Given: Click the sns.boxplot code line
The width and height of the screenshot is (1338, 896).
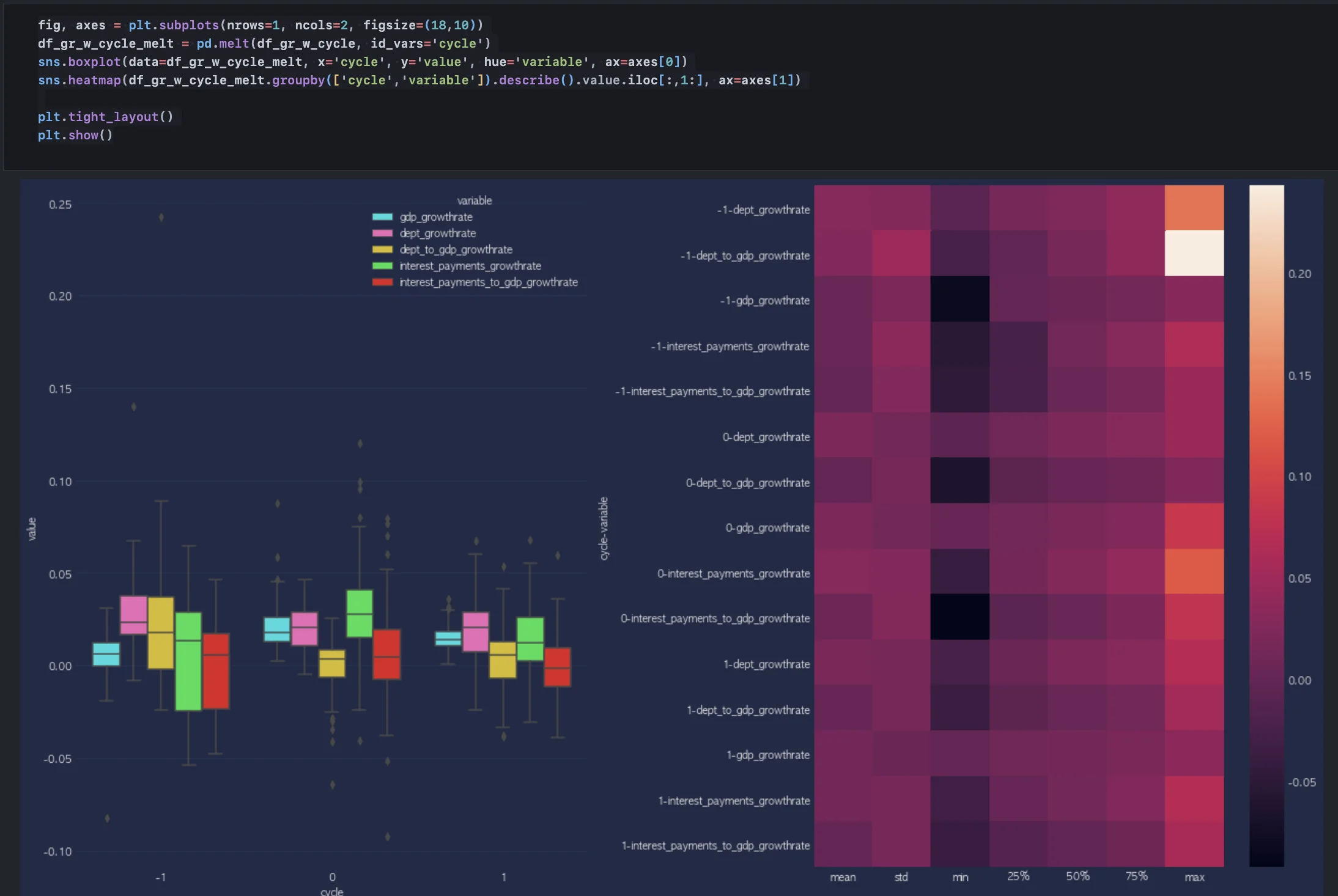Looking at the screenshot, I should pyautogui.click(x=362, y=62).
